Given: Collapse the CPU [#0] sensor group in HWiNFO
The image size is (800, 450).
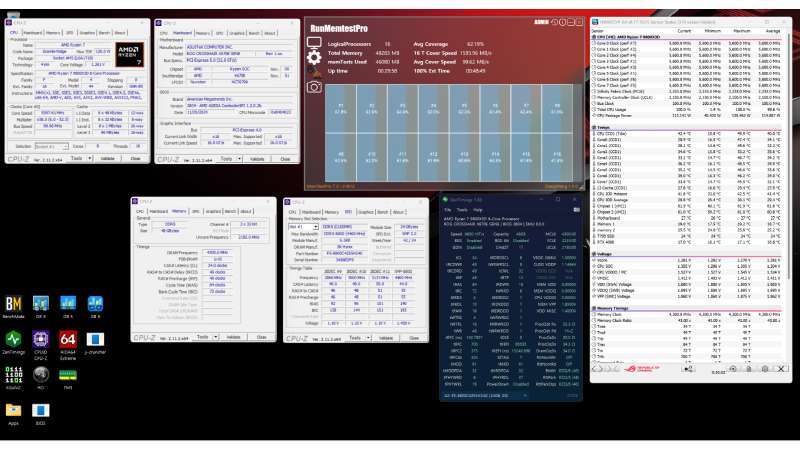Looking at the screenshot, I should [594, 37].
